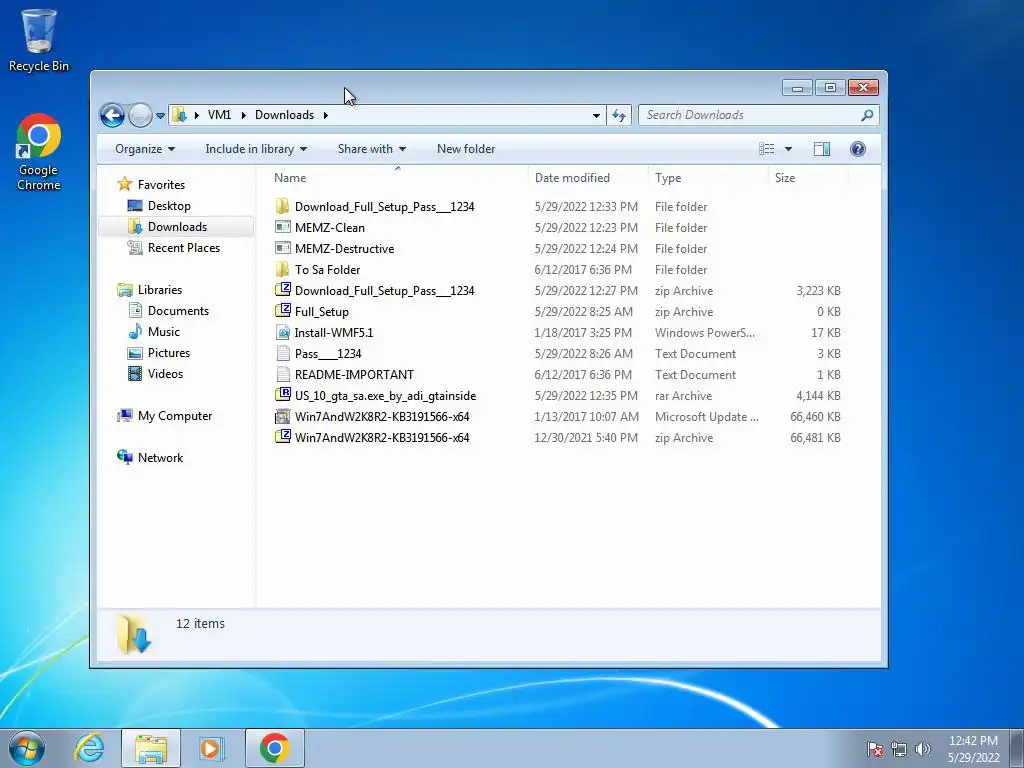Show the preview pane
The height and width of the screenshot is (768, 1024).
822,149
